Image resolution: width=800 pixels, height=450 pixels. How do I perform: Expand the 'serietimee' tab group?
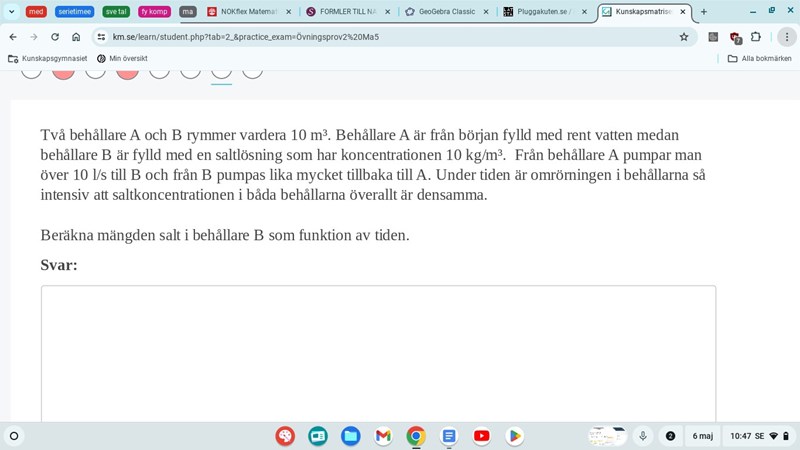coord(75,12)
